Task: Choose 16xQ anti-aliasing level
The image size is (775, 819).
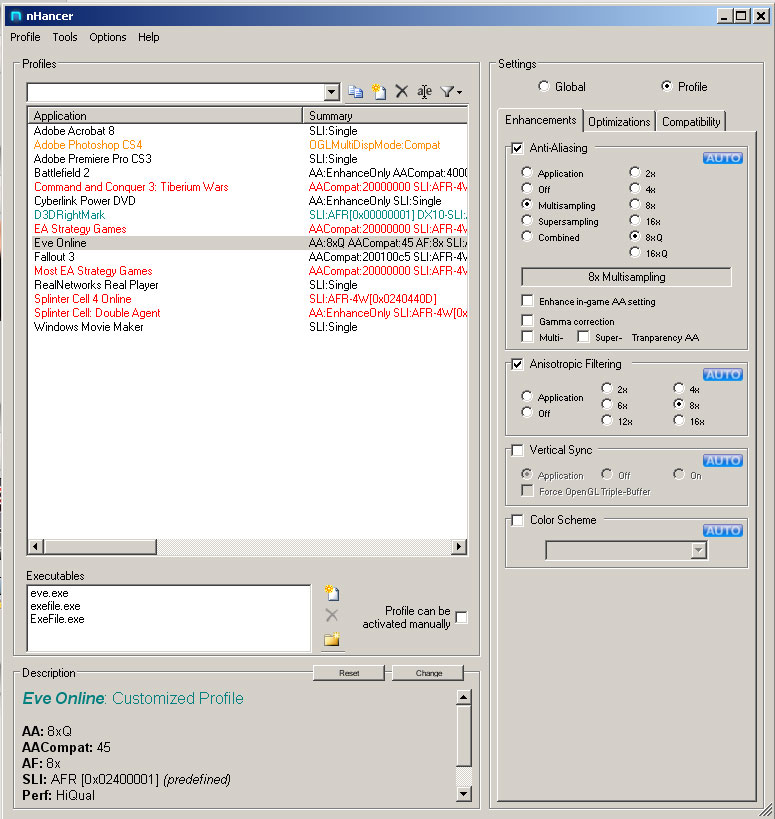Action: point(635,253)
